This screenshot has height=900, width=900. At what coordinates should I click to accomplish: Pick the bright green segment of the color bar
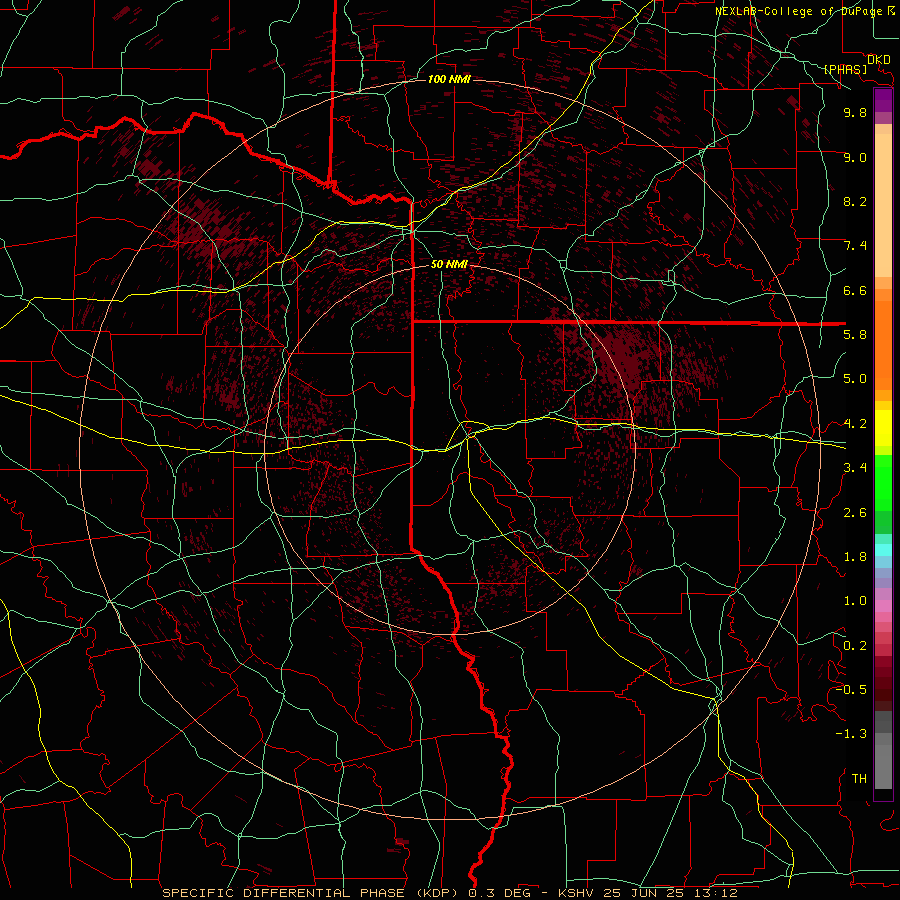point(883,483)
